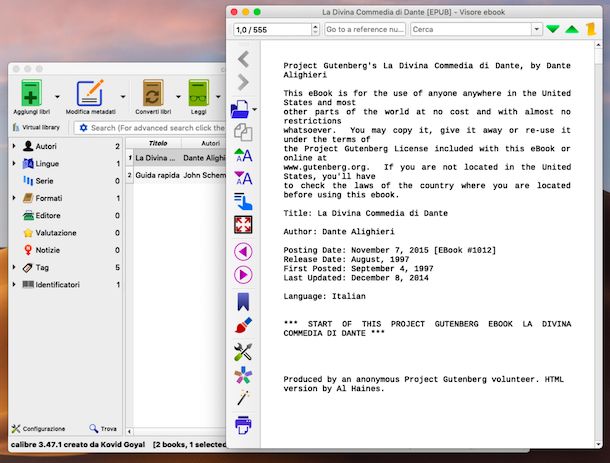Print the ebook via printer icon
Image resolution: width=610 pixels, height=463 pixels.
[x=243, y=425]
